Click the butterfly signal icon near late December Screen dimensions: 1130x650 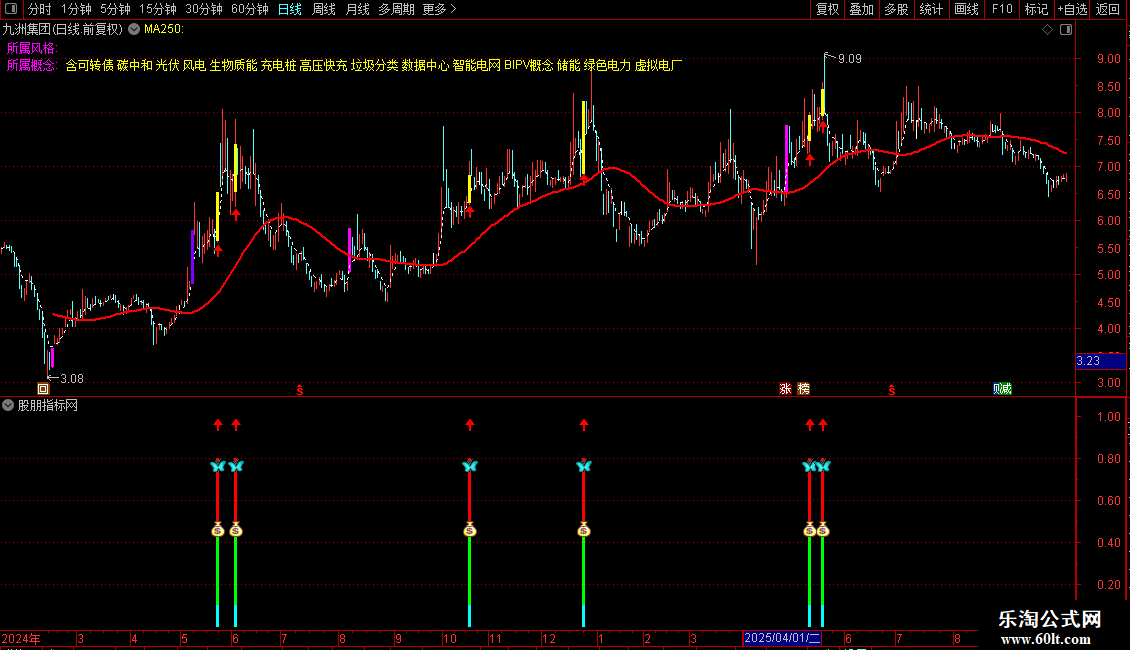[x=584, y=466]
